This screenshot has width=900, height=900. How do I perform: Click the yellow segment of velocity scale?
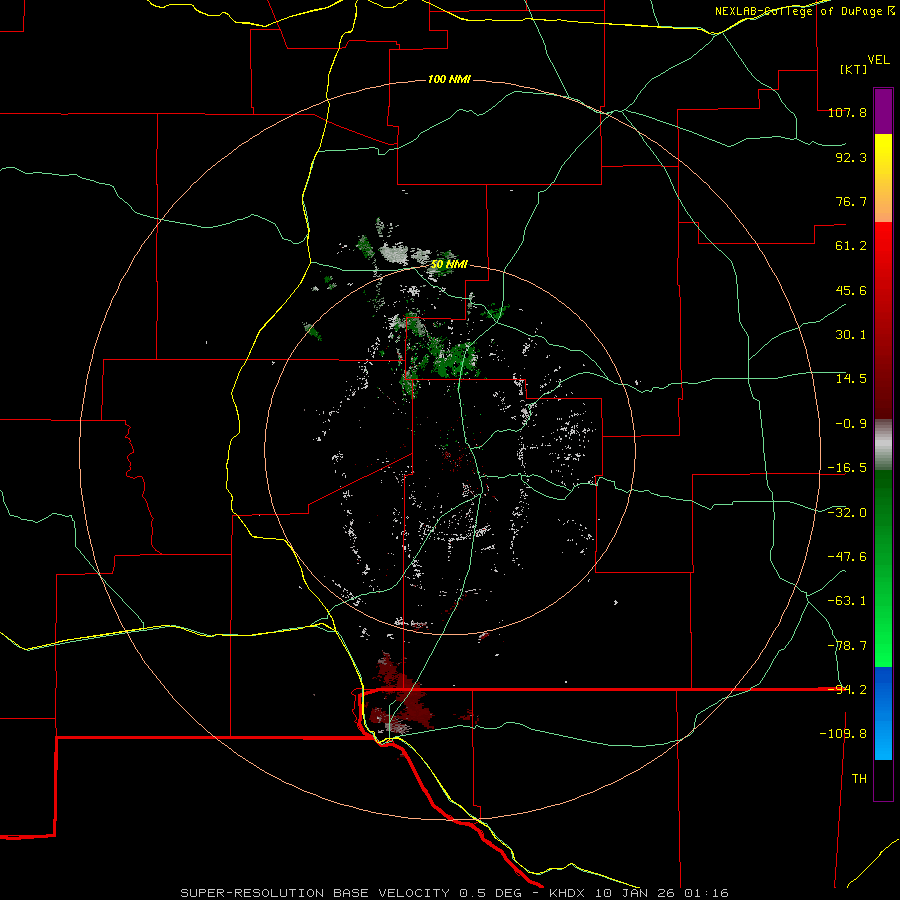click(x=883, y=178)
